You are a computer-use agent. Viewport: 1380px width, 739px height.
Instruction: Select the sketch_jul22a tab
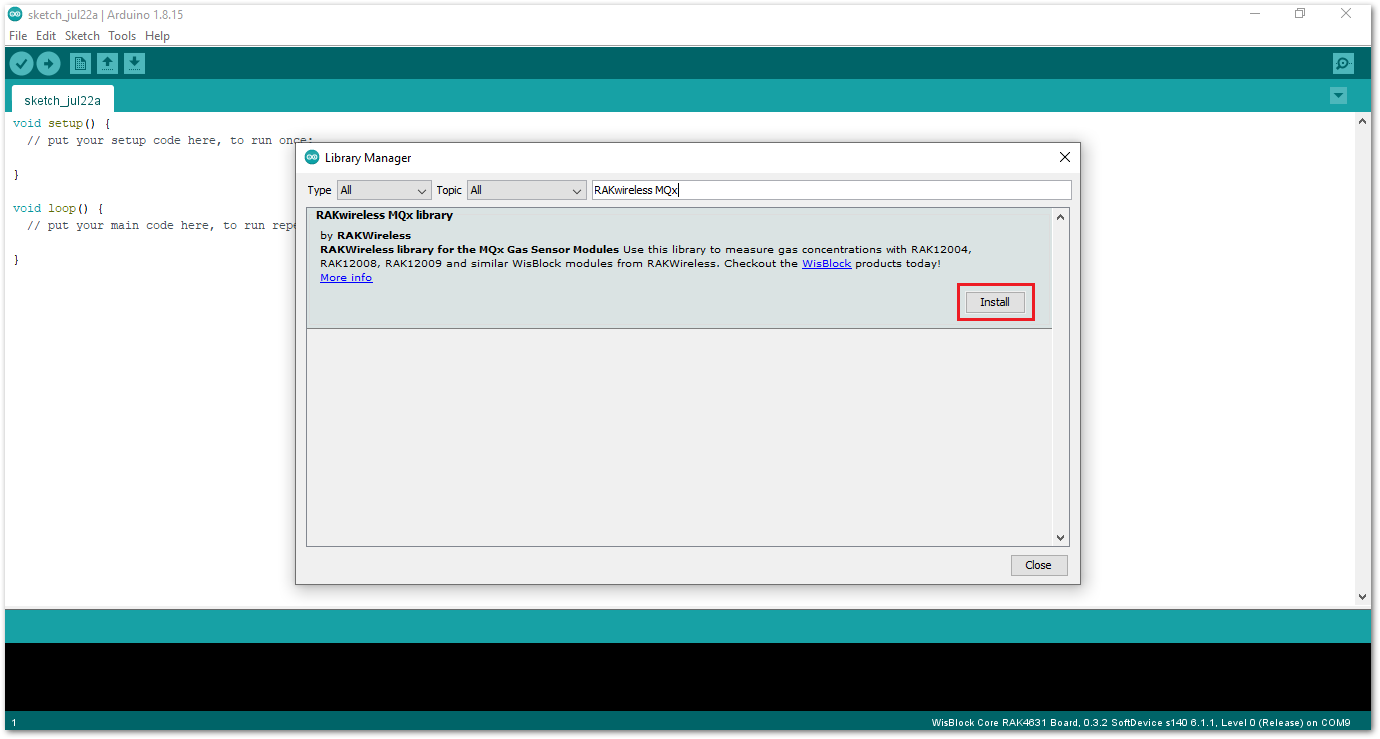coord(62,100)
